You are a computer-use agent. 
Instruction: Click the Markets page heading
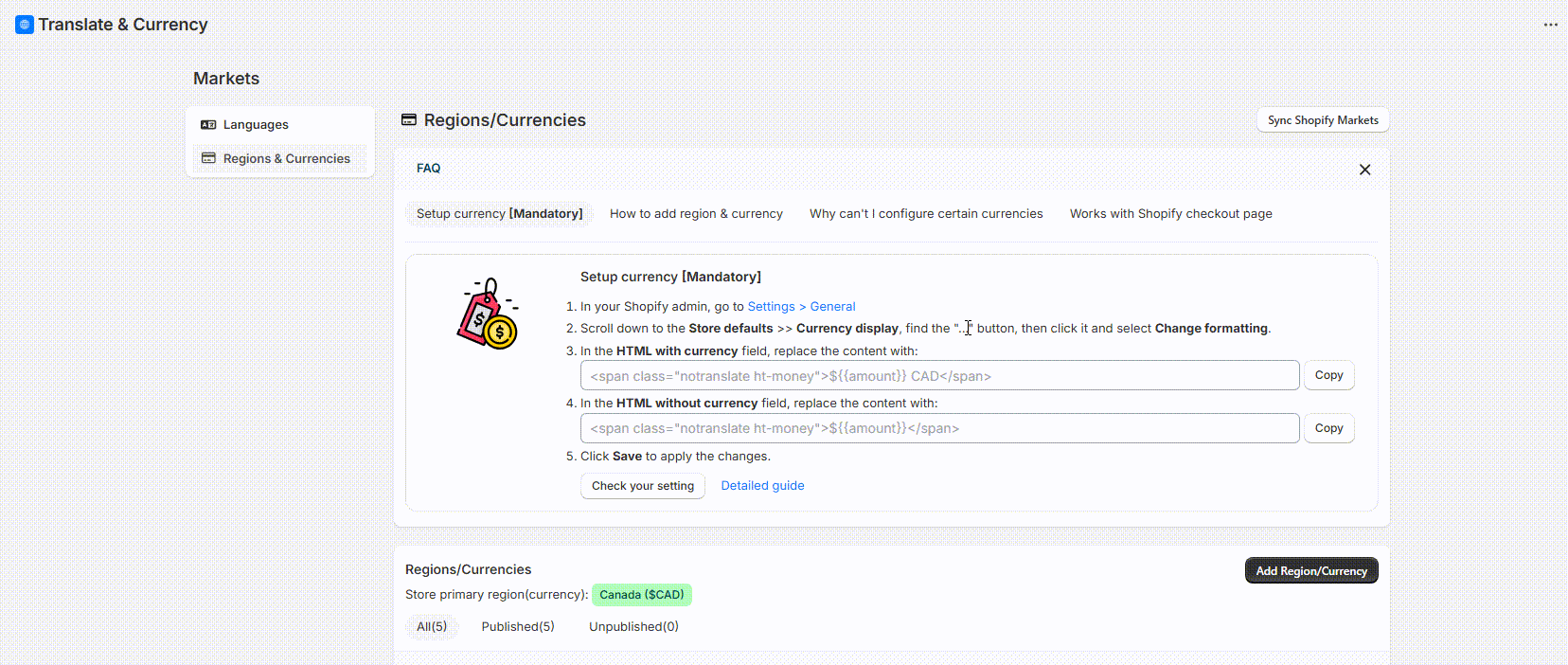tap(226, 79)
